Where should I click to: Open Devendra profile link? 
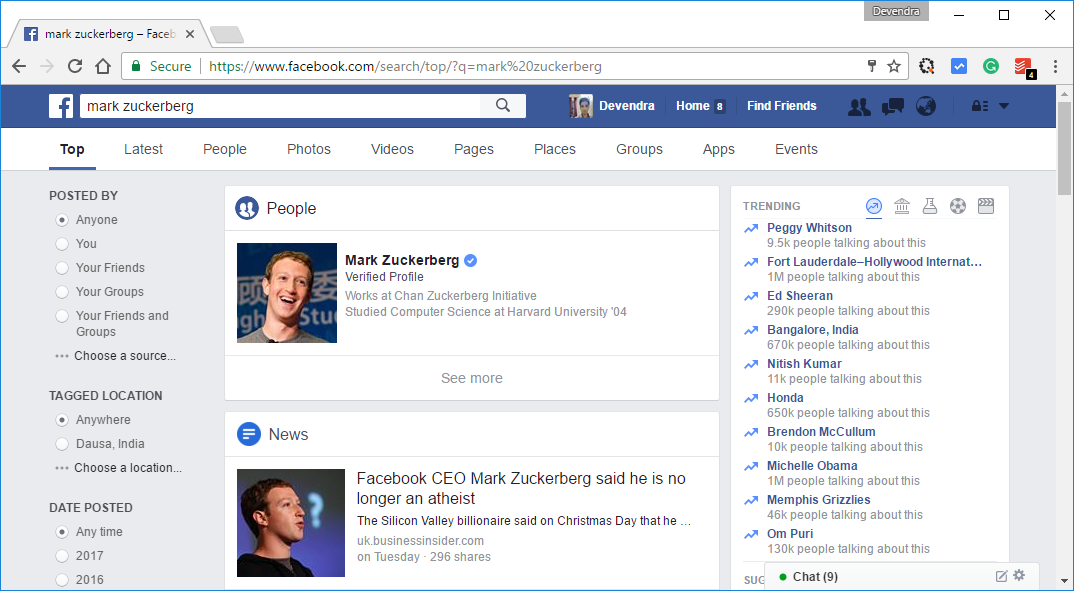click(x=612, y=106)
